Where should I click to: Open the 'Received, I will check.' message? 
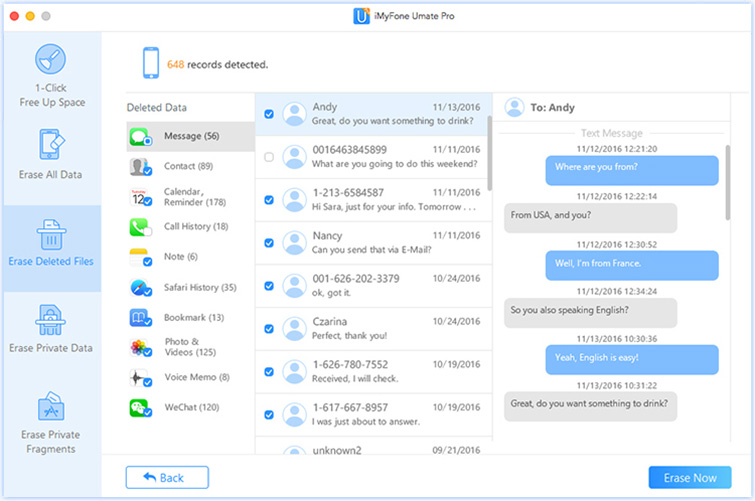(x=374, y=372)
